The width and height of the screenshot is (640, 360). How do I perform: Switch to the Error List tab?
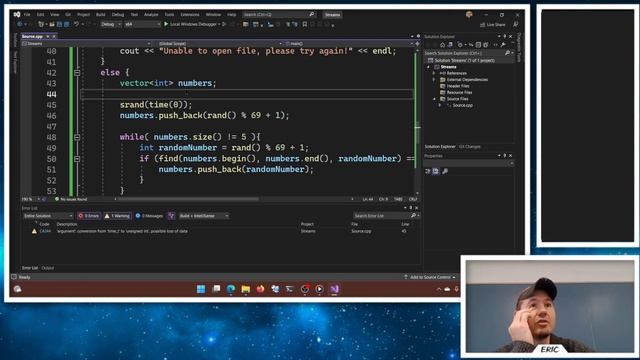pos(30,268)
